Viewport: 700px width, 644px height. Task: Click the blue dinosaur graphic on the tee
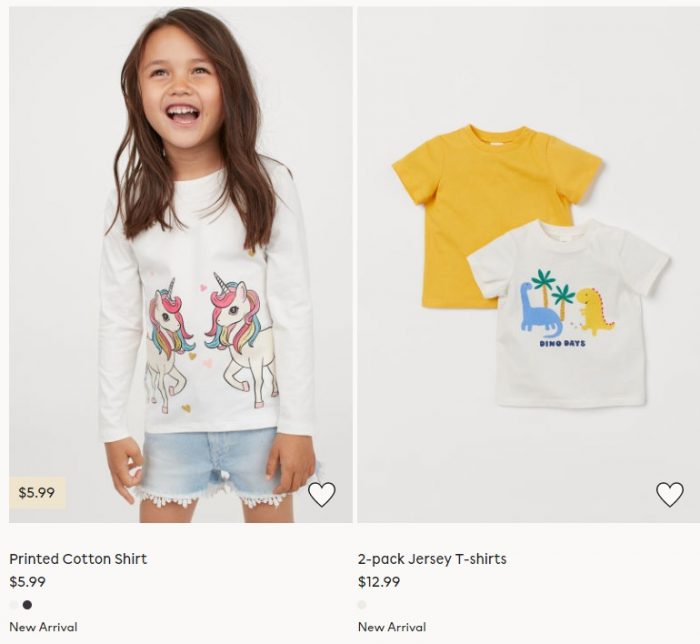pyautogui.click(x=539, y=312)
